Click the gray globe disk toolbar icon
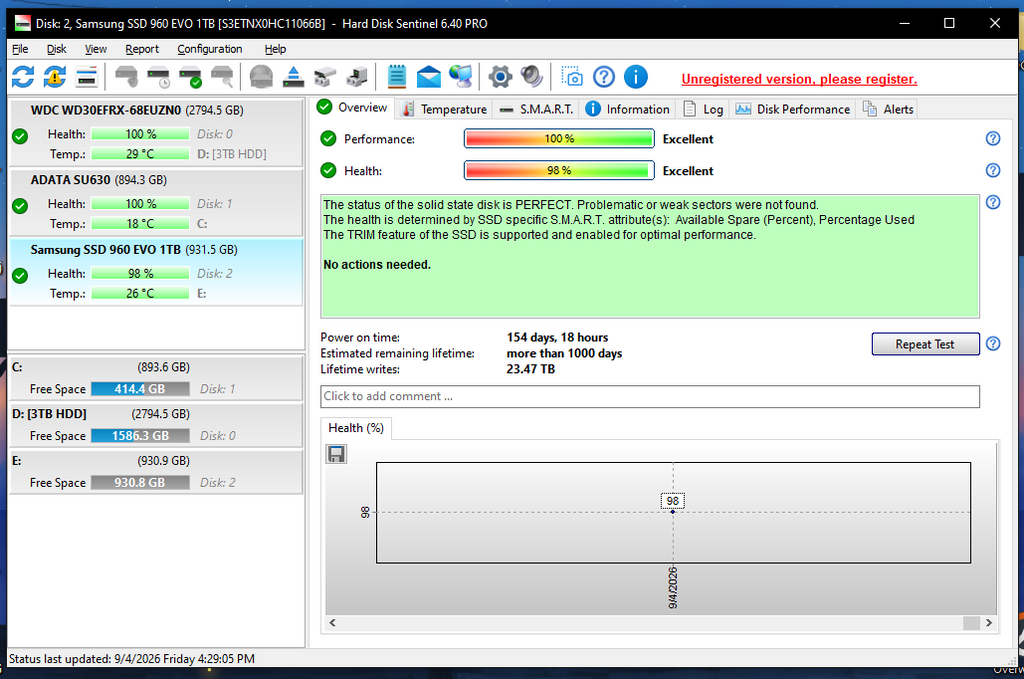 261,77
